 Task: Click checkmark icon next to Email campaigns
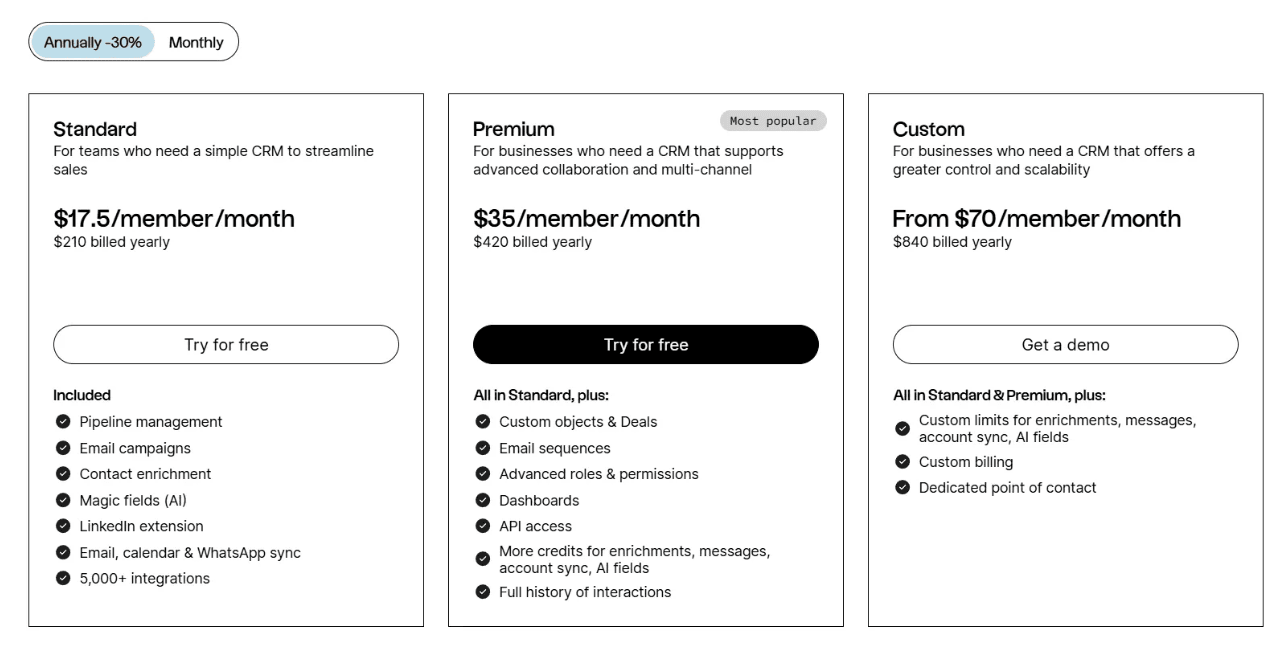(63, 448)
